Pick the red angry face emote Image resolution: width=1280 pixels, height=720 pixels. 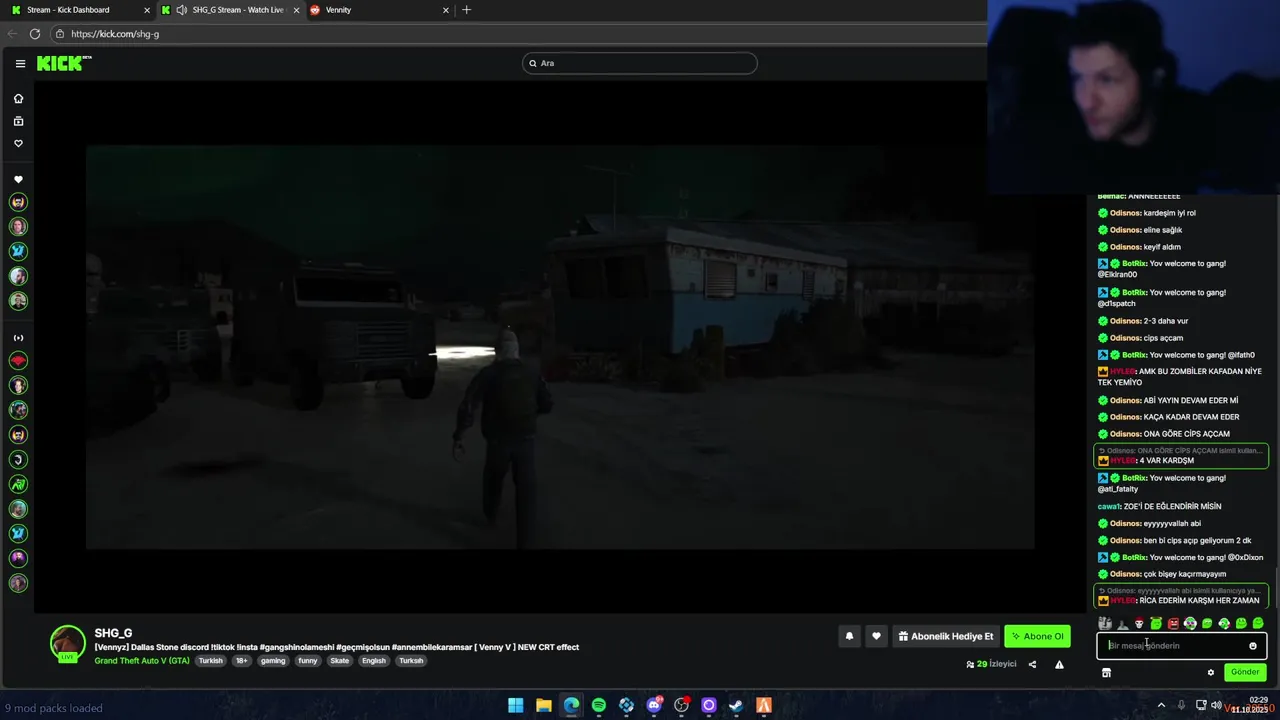coord(1173,623)
